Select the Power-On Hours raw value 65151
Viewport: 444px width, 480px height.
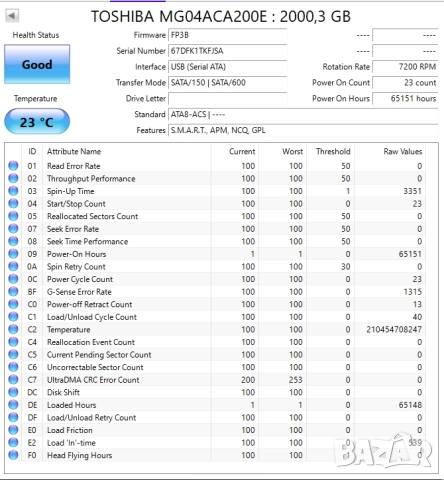click(410, 254)
